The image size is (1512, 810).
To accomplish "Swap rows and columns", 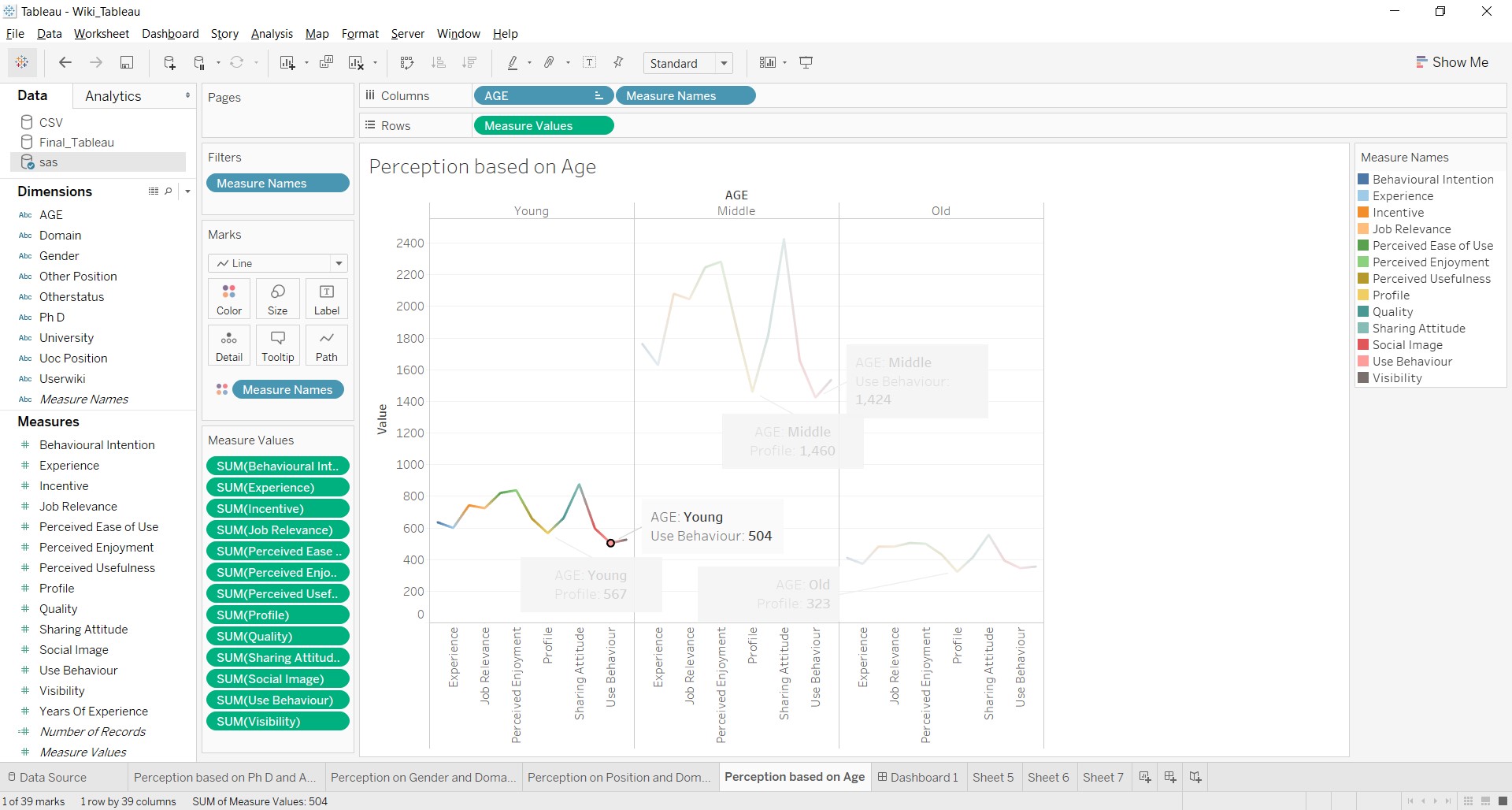I will tap(407, 62).
